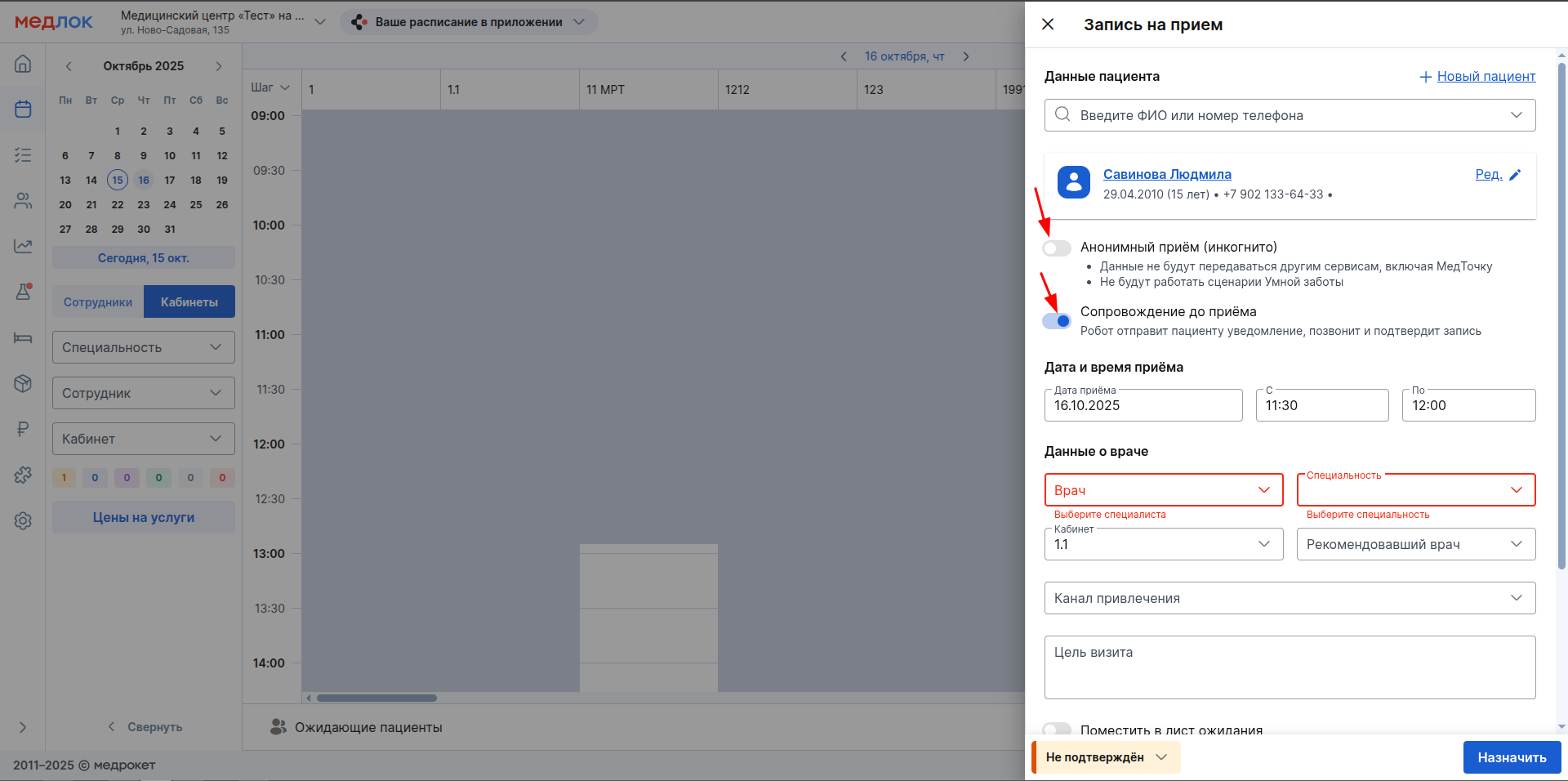Click the pencil edit icon for patient
The width and height of the screenshot is (1568, 781).
click(x=1515, y=175)
